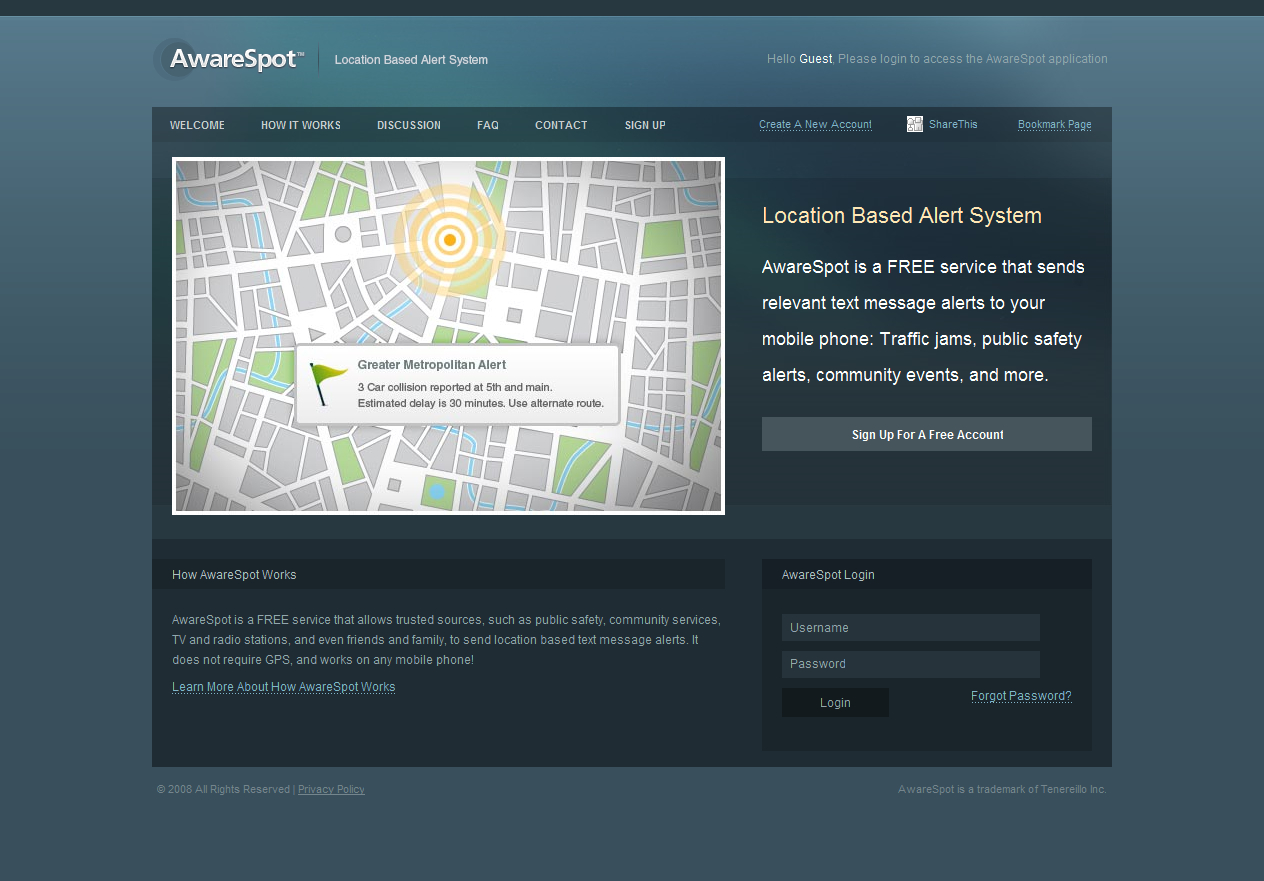
Task: Click the green flag alert icon
Action: pyautogui.click(x=326, y=383)
